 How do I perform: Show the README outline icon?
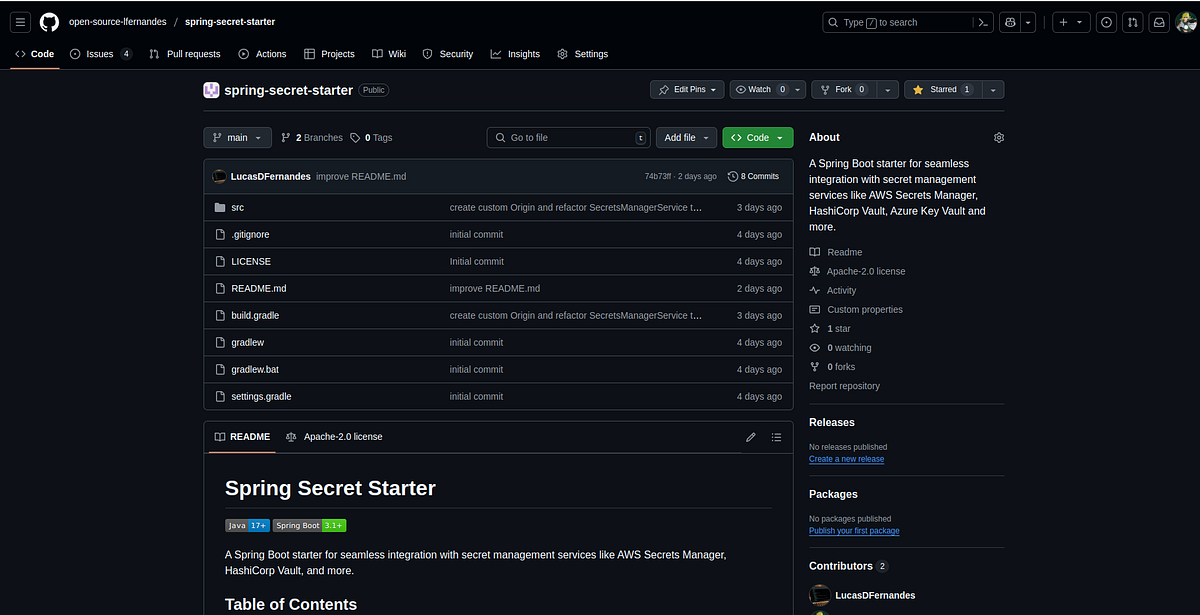click(776, 437)
